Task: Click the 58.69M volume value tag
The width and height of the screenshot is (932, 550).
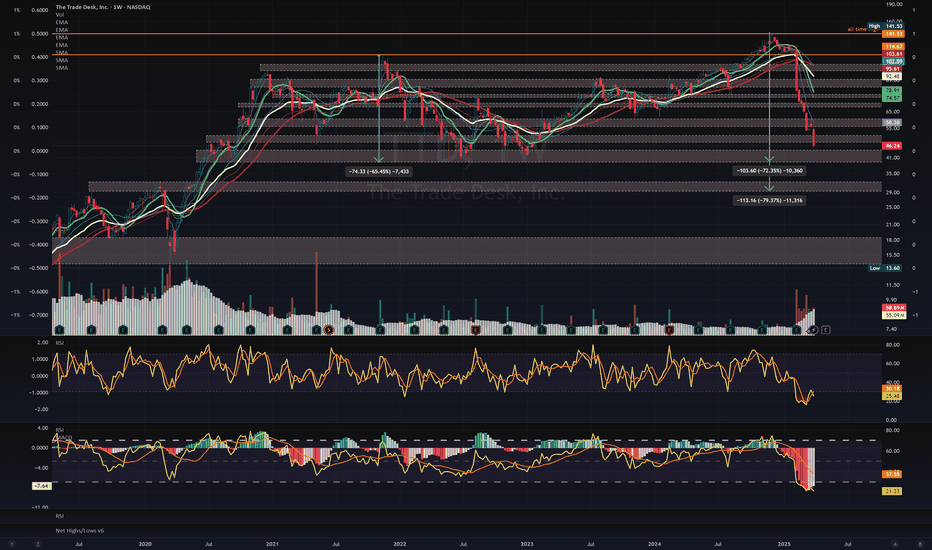Action: pyautogui.click(x=894, y=308)
